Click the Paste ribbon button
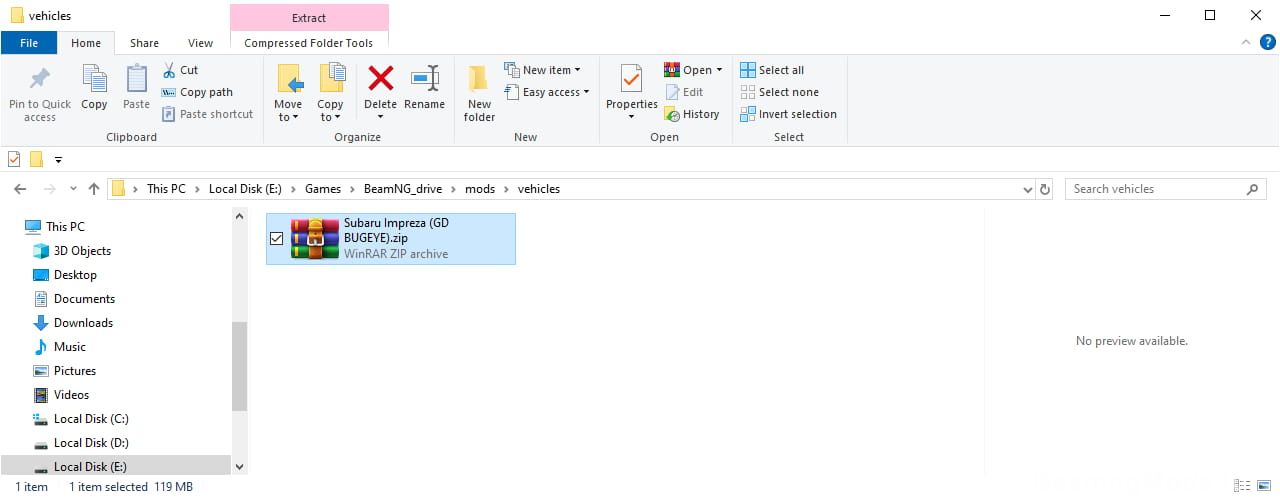 pos(136,88)
